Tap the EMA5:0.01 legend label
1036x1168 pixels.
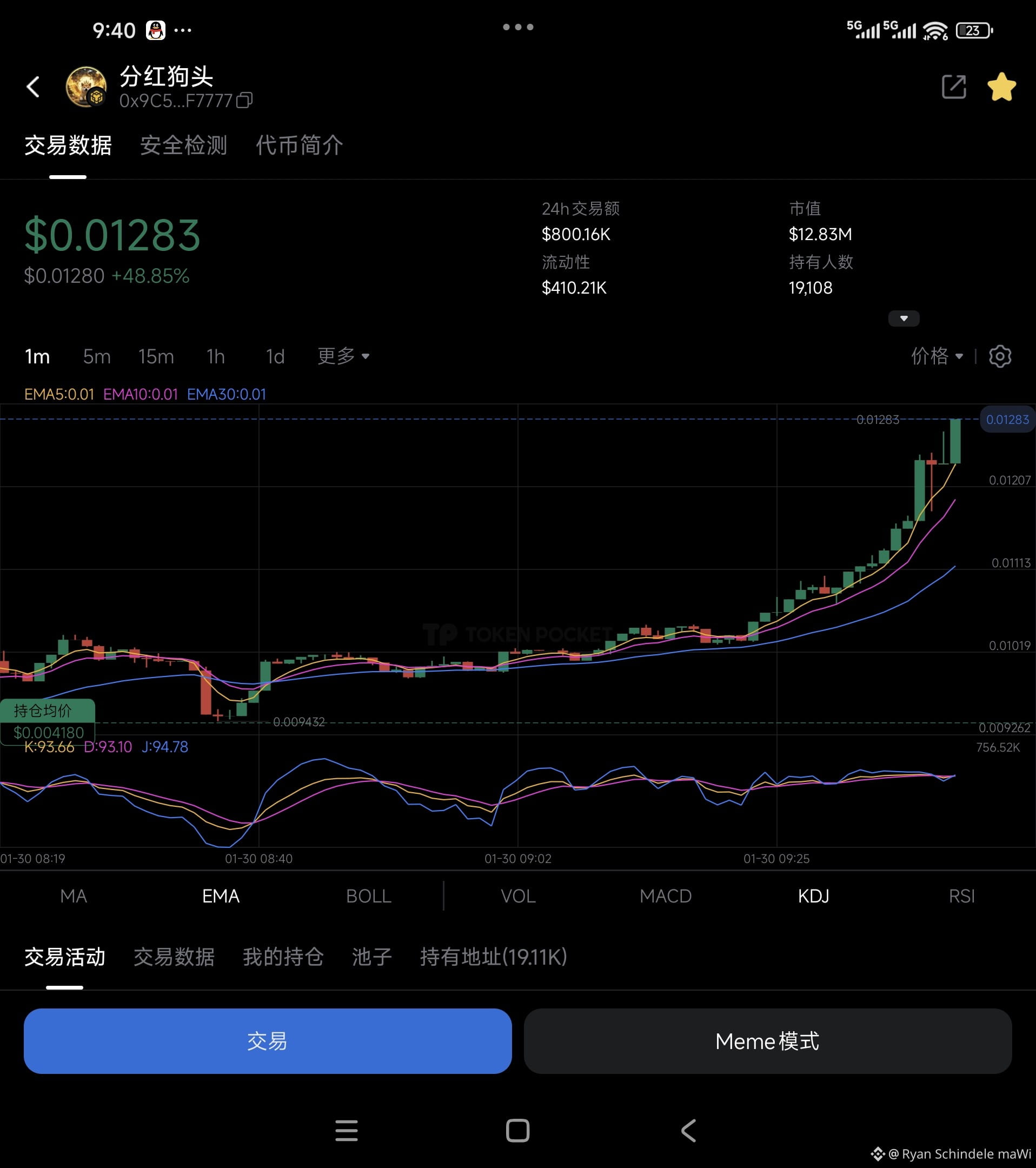[x=59, y=394]
